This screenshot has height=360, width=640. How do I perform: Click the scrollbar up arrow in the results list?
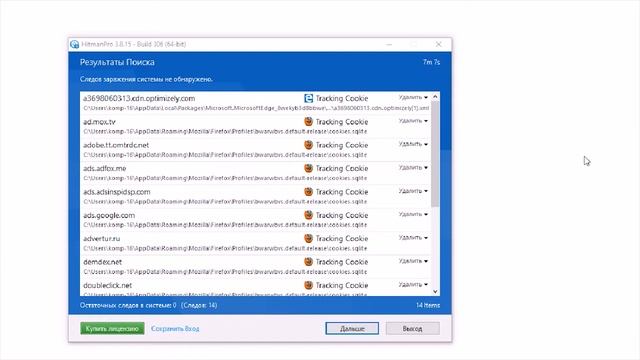pyautogui.click(x=435, y=97)
